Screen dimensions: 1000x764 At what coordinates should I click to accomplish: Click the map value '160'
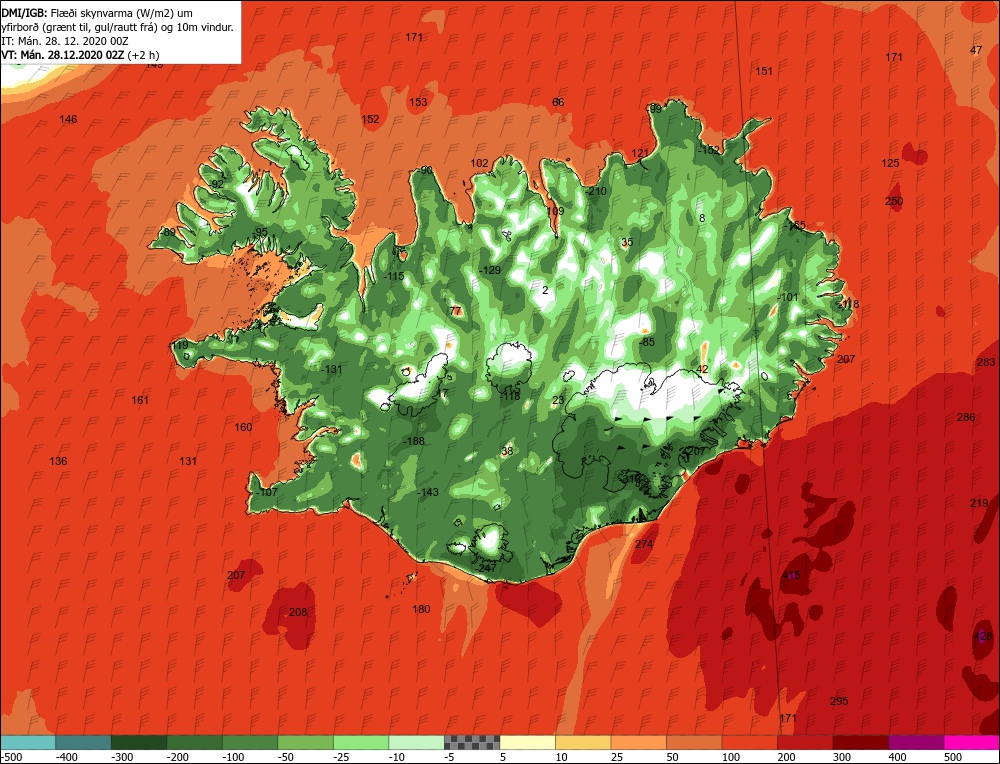[243, 427]
